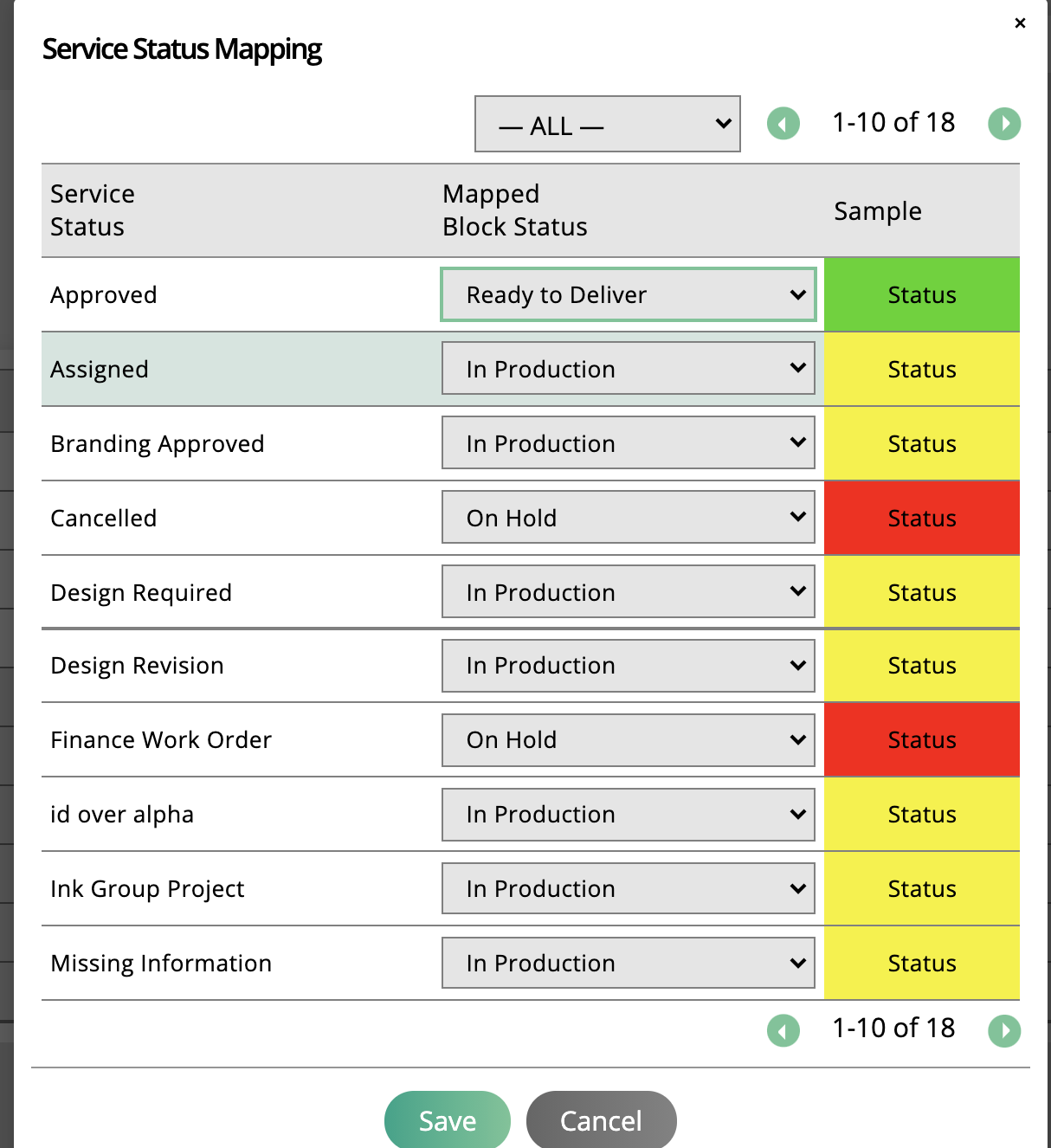Select the Assigned service status row
Image resolution: width=1051 pixels, height=1148 pixels.
point(100,370)
